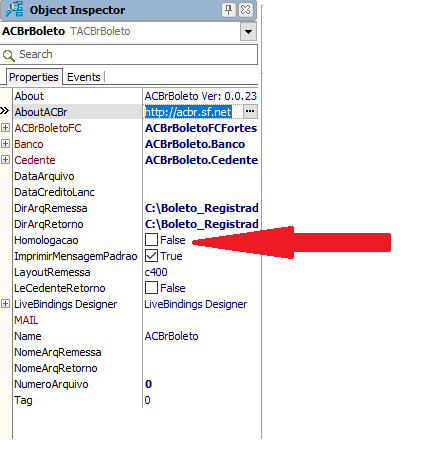Viewport: 446px width, 452px height.
Task: Open the AboutACBr ellipsis editor button
Action: (x=250, y=112)
